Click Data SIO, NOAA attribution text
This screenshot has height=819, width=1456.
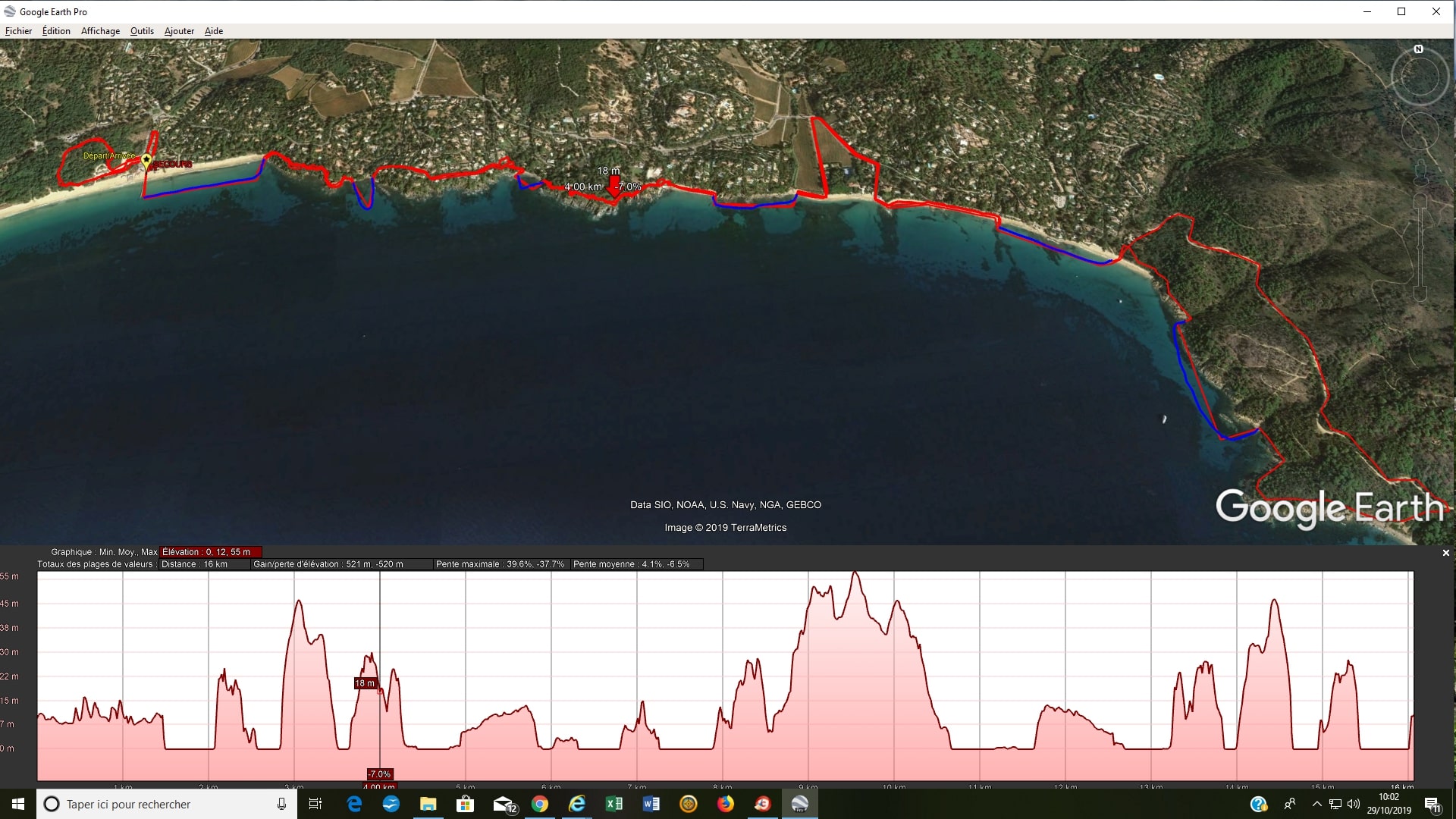coord(726,505)
